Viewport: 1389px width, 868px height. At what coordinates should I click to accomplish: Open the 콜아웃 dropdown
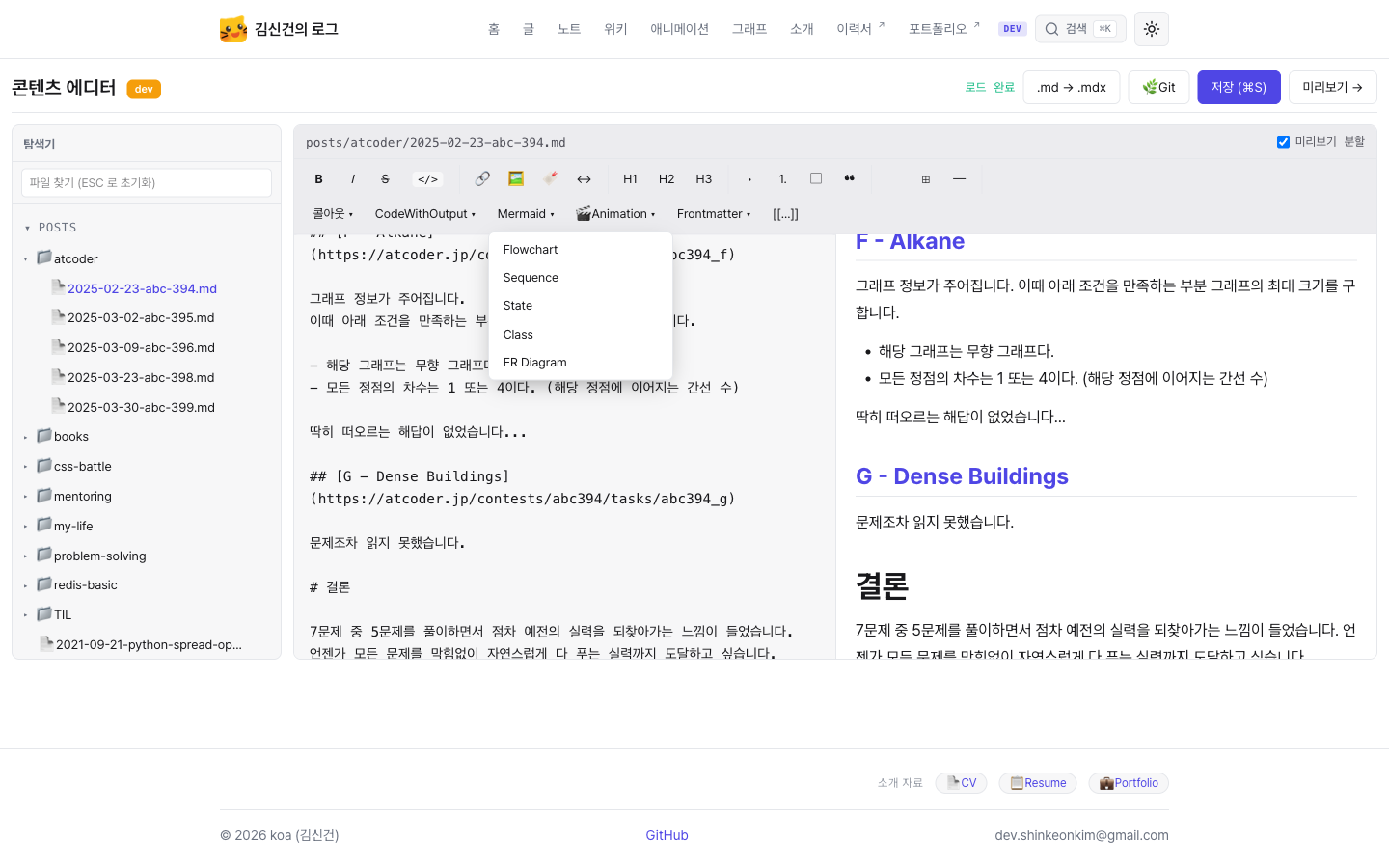[333, 214]
